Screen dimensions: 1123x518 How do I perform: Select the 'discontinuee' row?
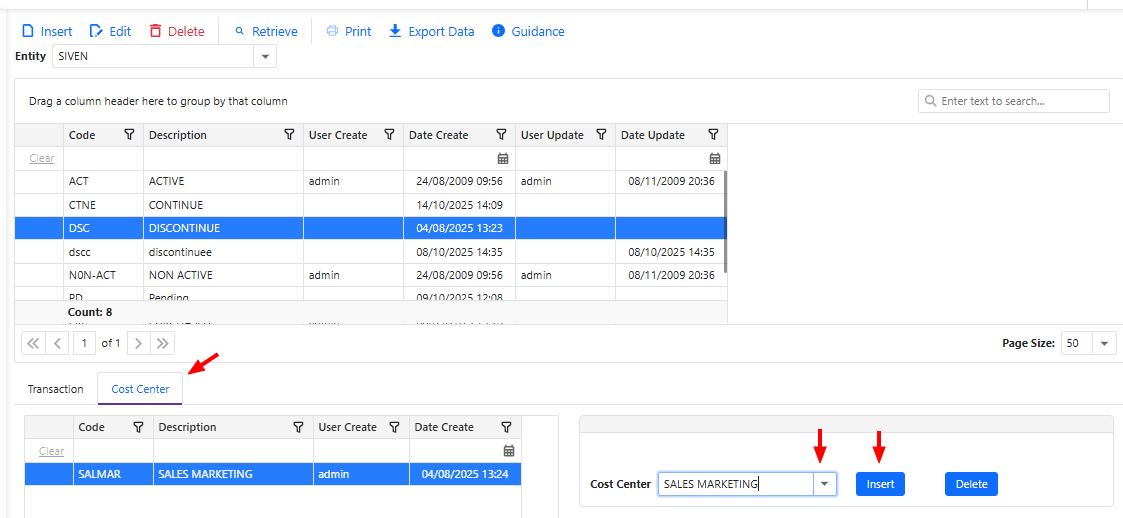[370, 251]
